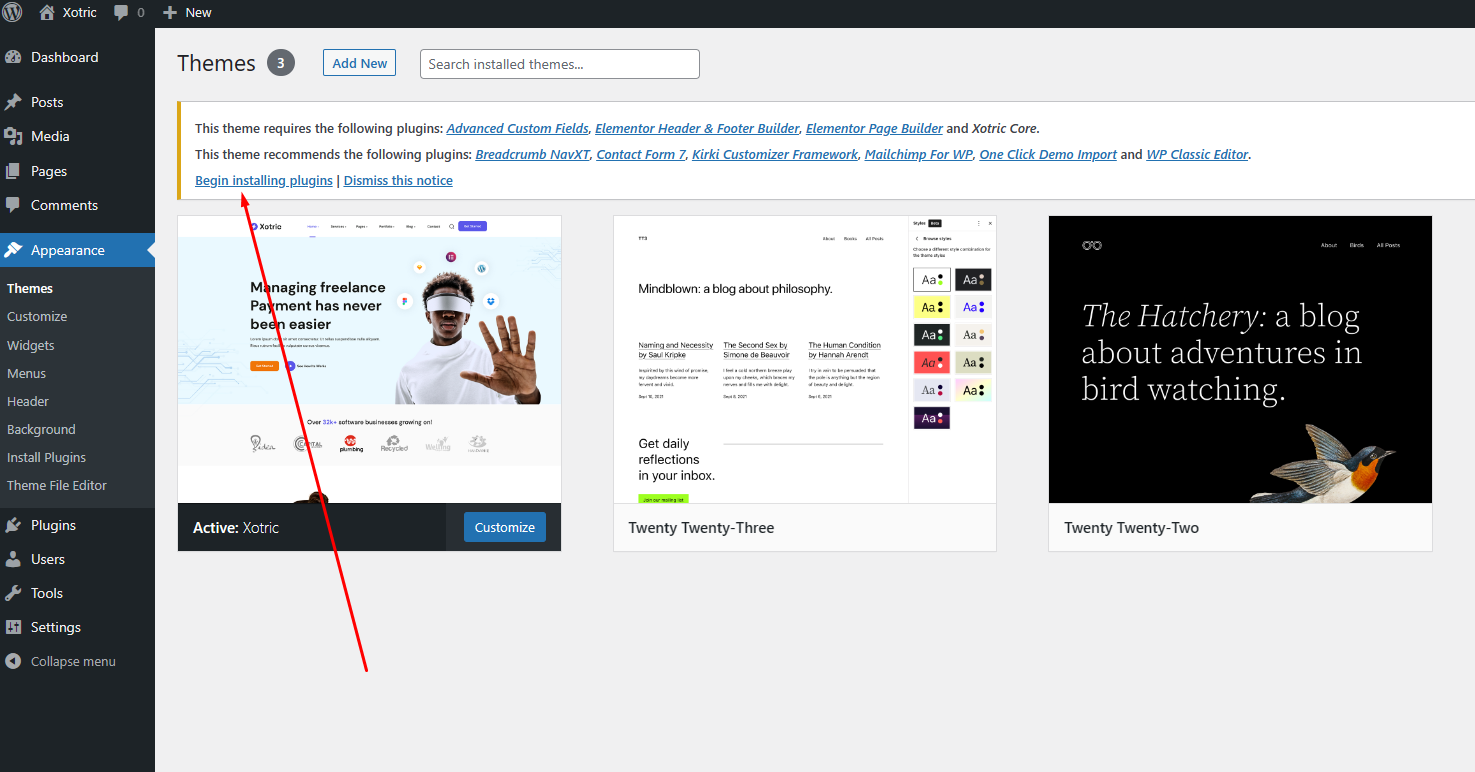Click the Add New theme button
1475x772 pixels.
pyautogui.click(x=359, y=63)
